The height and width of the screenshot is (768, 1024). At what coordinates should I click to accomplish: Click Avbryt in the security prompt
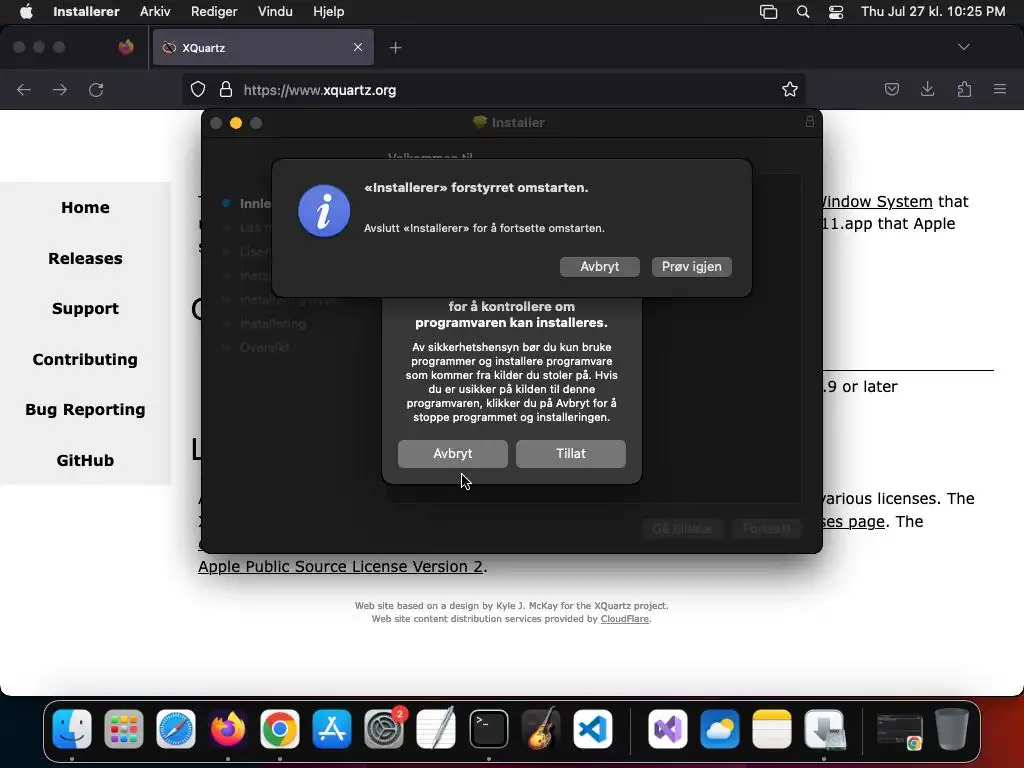pyautogui.click(x=453, y=454)
